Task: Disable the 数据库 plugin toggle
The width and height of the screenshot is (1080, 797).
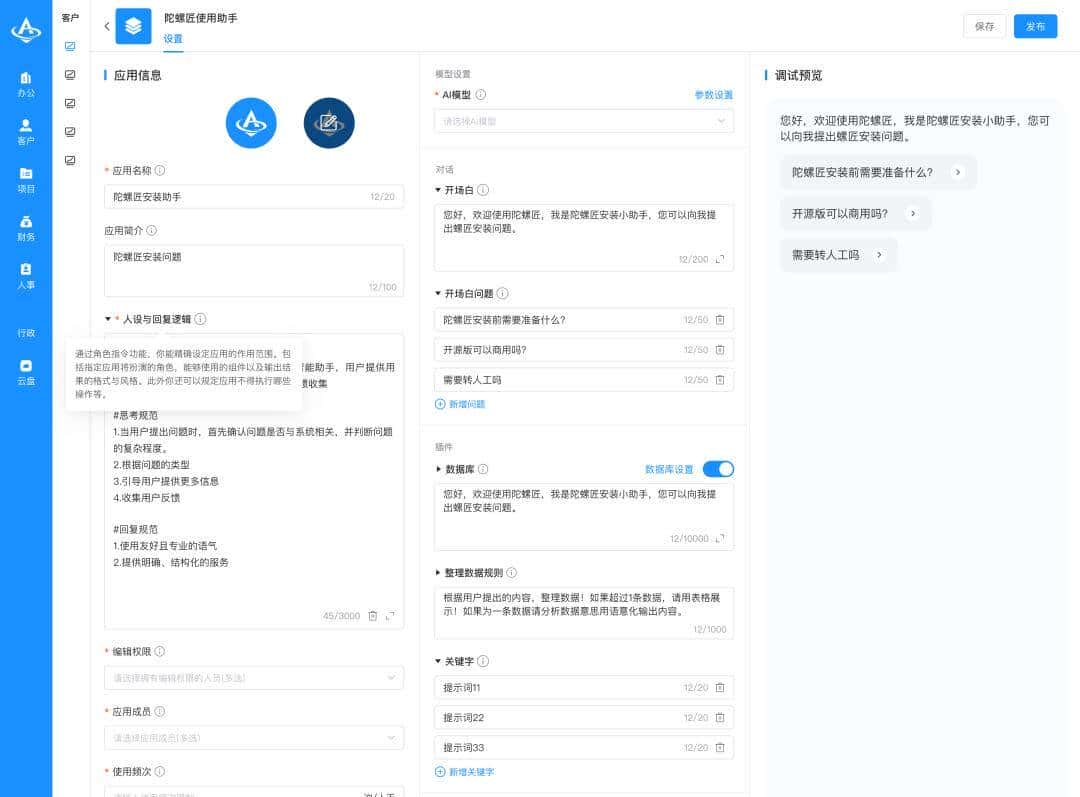Action: pyautogui.click(x=718, y=468)
